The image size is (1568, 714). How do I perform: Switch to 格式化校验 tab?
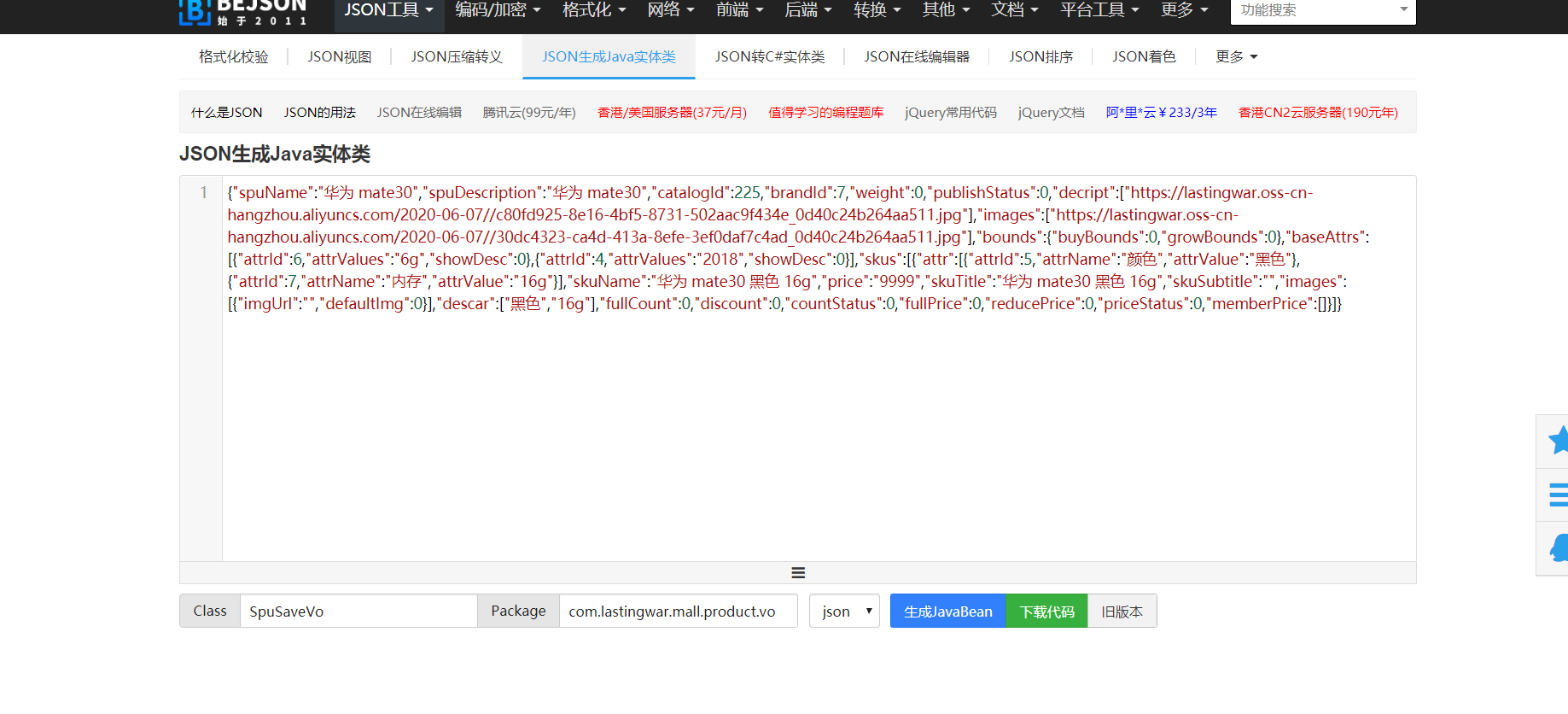234,56
